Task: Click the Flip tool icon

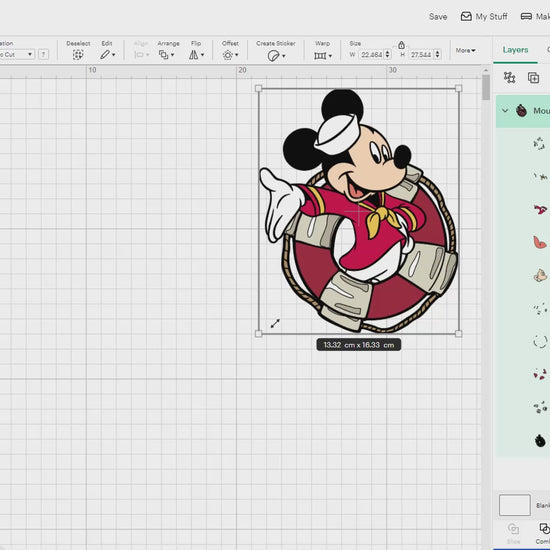Action: pyautogui.click(x=193, y=55)
